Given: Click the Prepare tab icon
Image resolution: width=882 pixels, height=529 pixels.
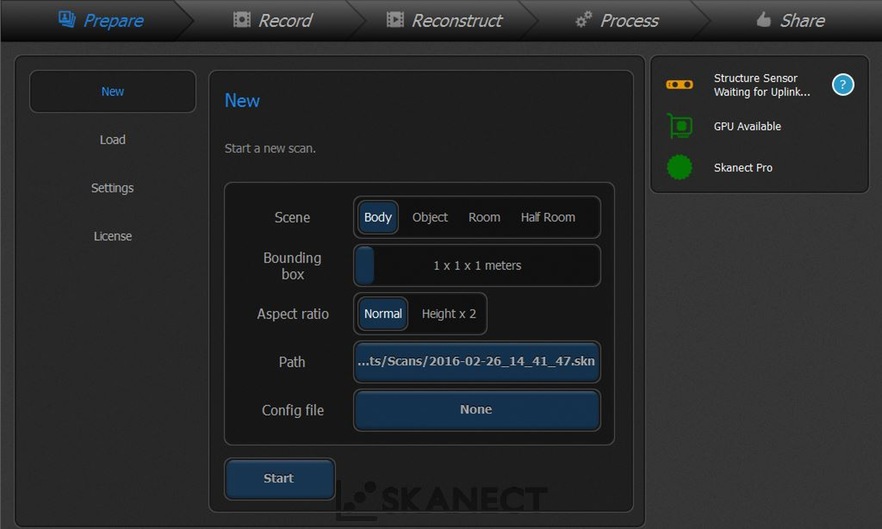Looking at the screenshot, I should click(67, 19).
